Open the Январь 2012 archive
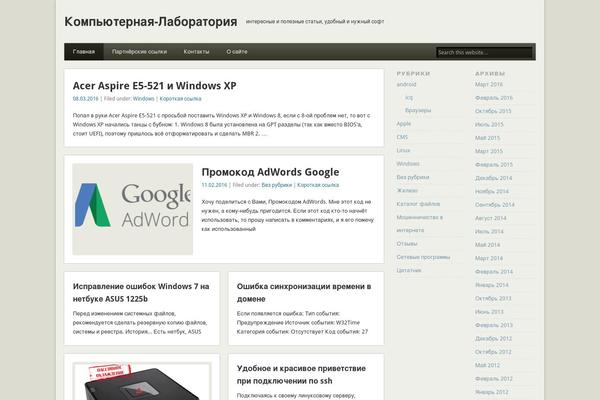The width and height of the screenshot is (600, 400). point(492,392)
